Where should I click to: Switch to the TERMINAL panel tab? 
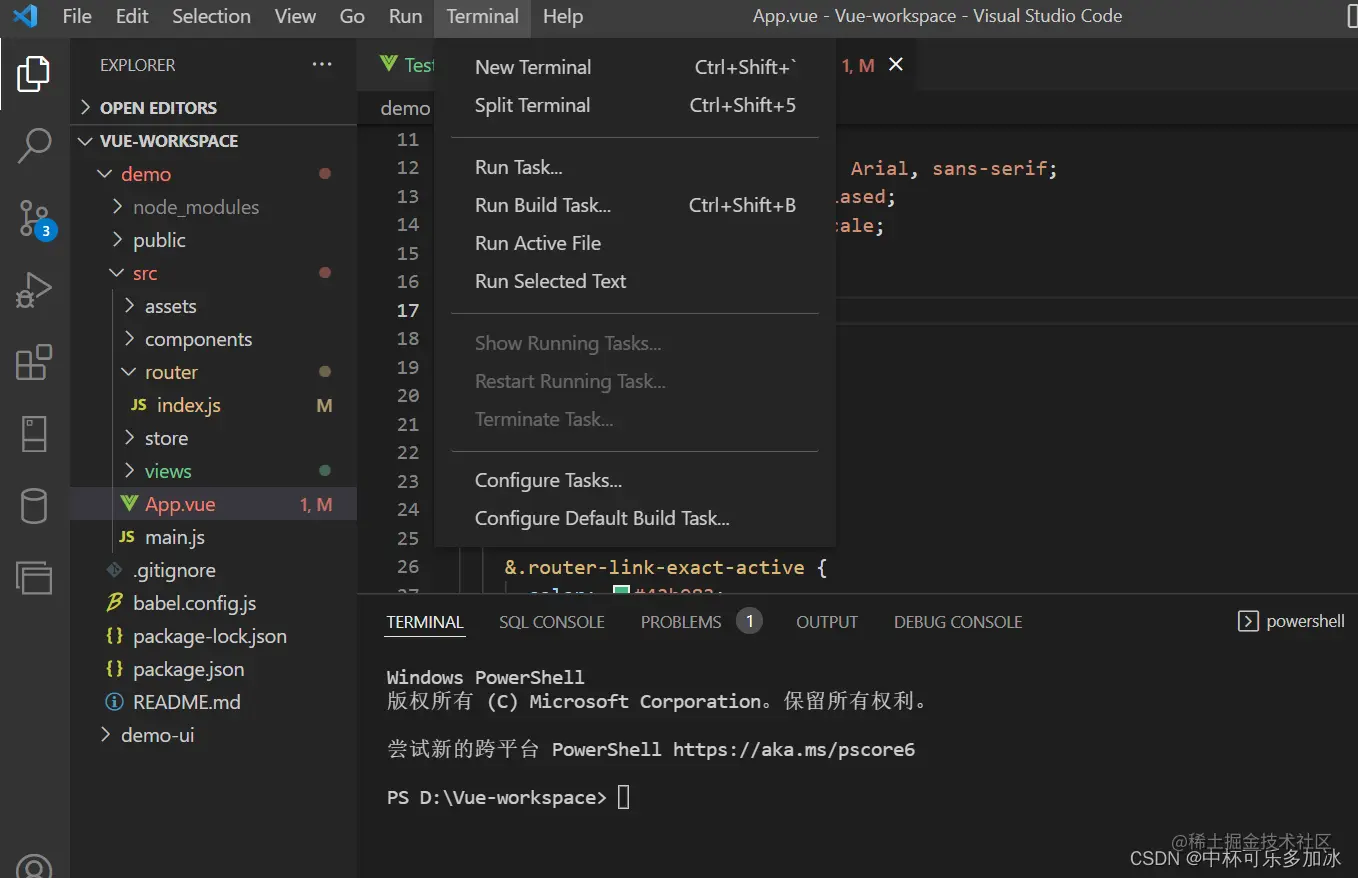pyautogui.click(x=425, y=622)
